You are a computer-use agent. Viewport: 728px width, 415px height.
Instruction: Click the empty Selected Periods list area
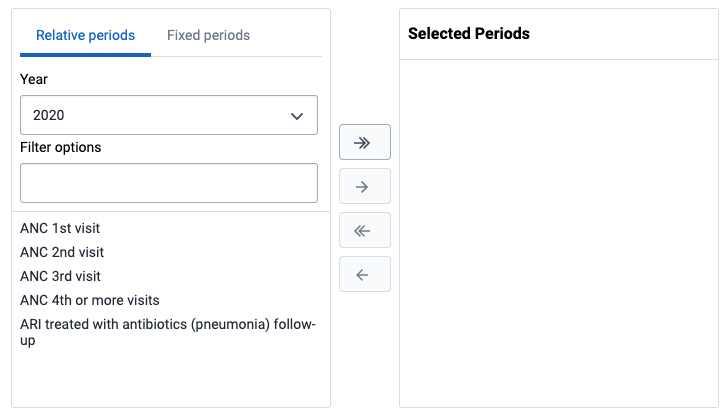pyautogui.click(x=558, y=232)
